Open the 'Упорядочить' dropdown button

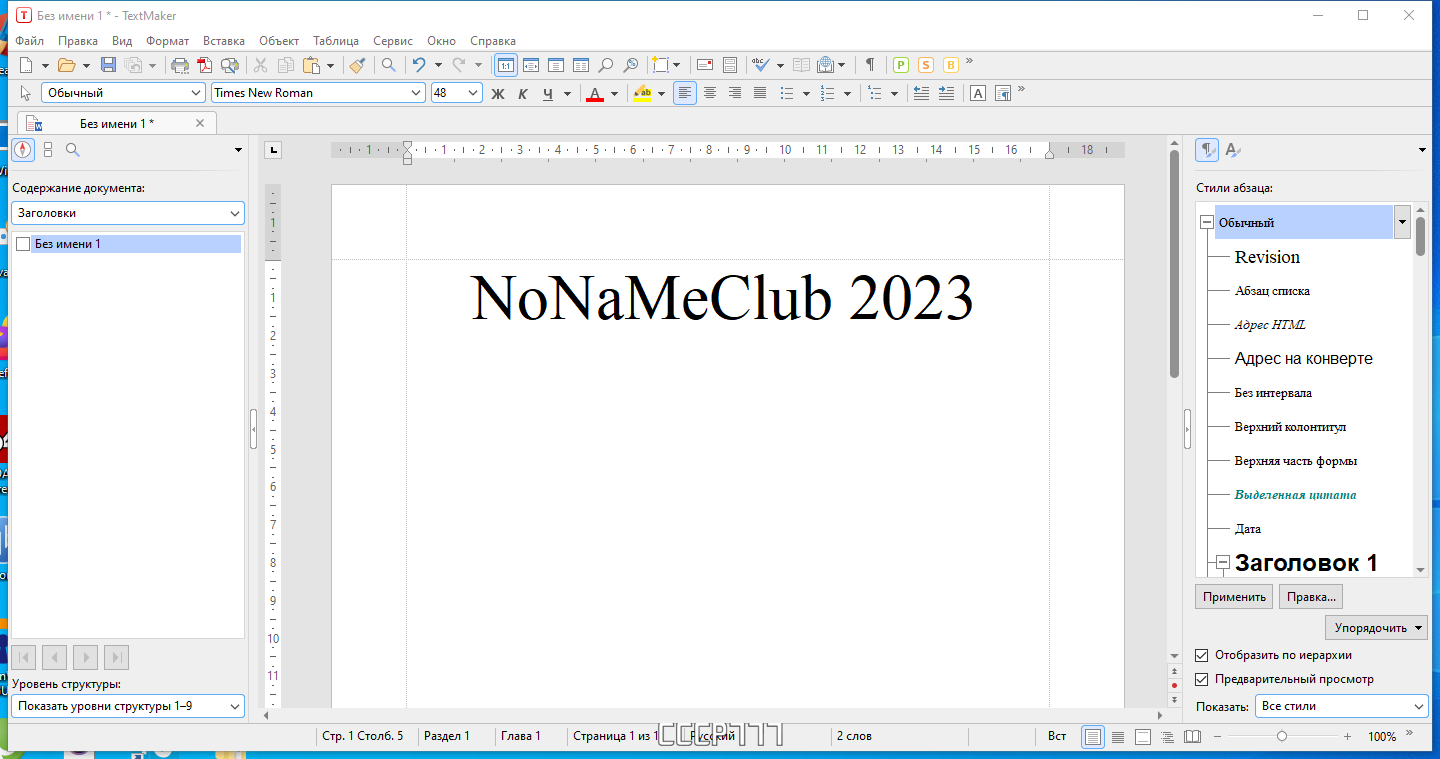(x=1377, y=628)
